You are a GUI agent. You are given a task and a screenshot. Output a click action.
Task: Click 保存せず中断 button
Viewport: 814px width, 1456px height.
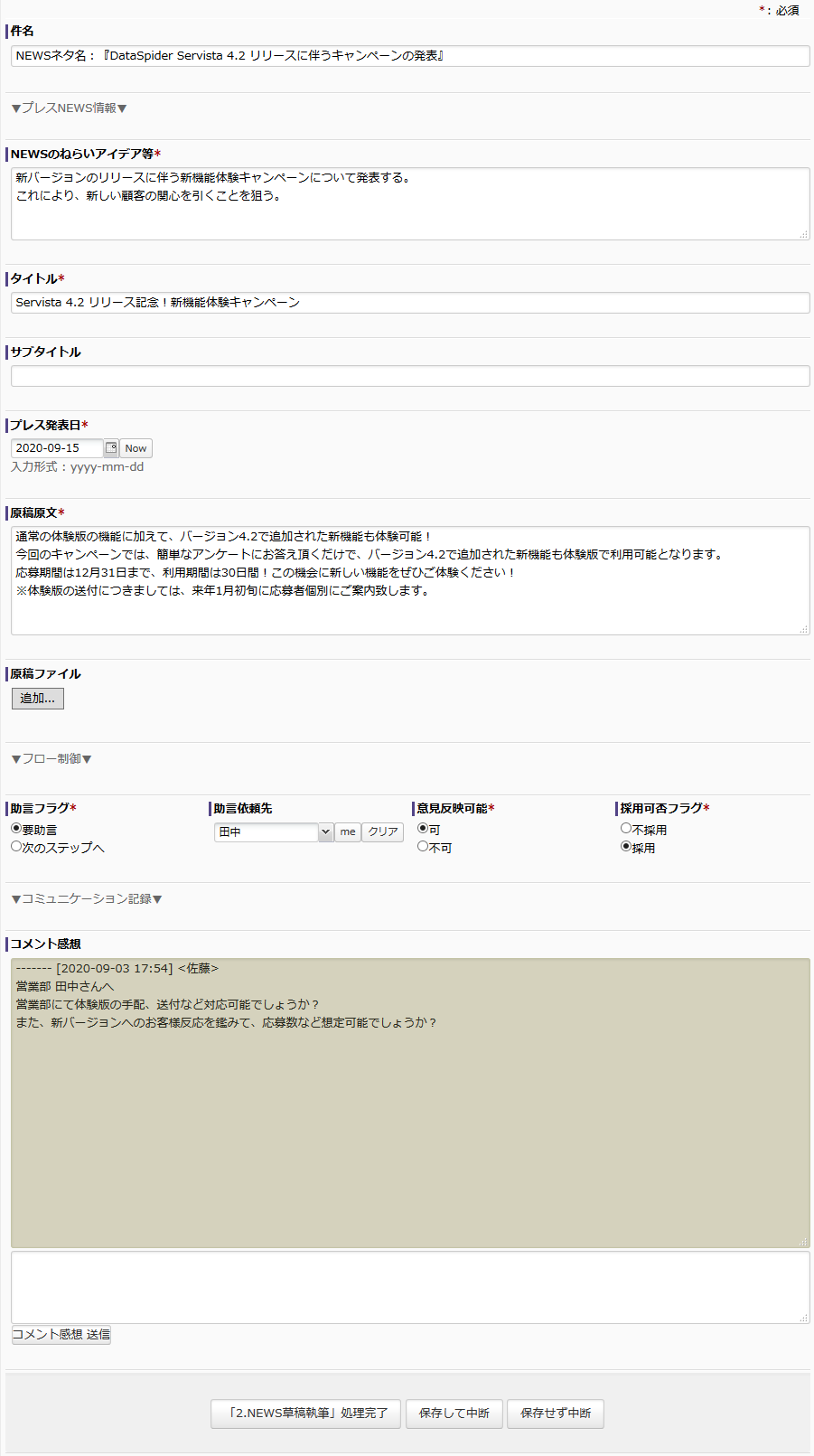(556, 1414)
